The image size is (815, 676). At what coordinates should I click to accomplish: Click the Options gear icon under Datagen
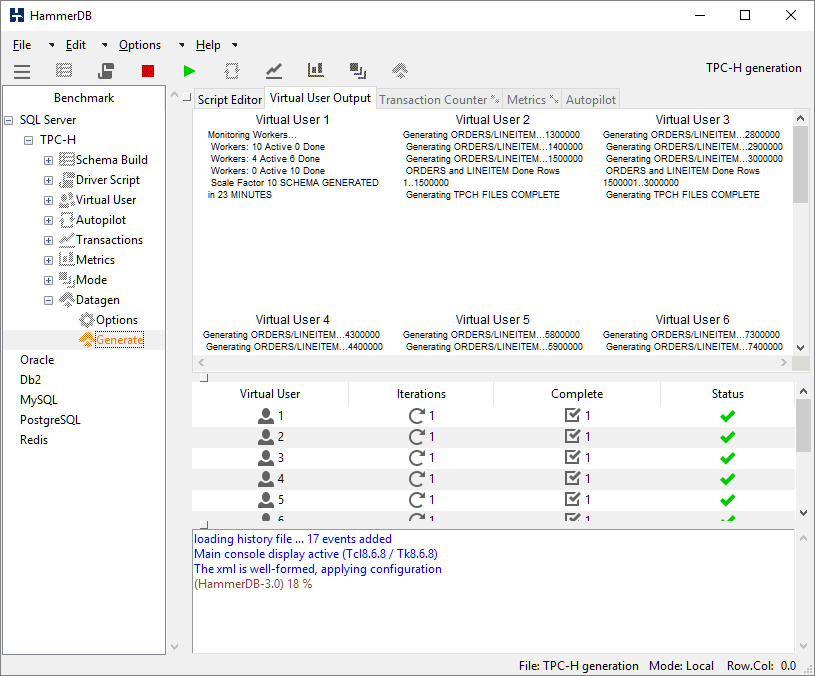87,320
